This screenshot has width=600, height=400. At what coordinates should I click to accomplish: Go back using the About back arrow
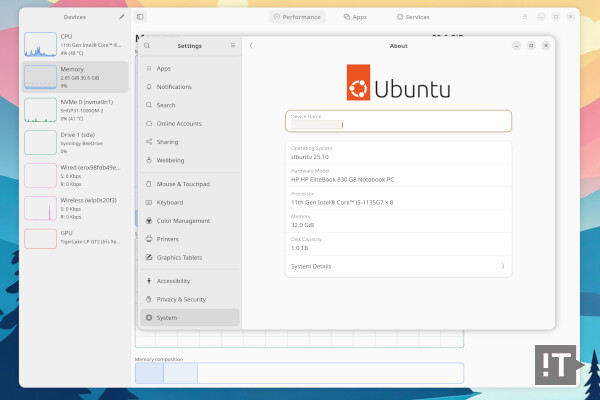(x=251, y=46)
